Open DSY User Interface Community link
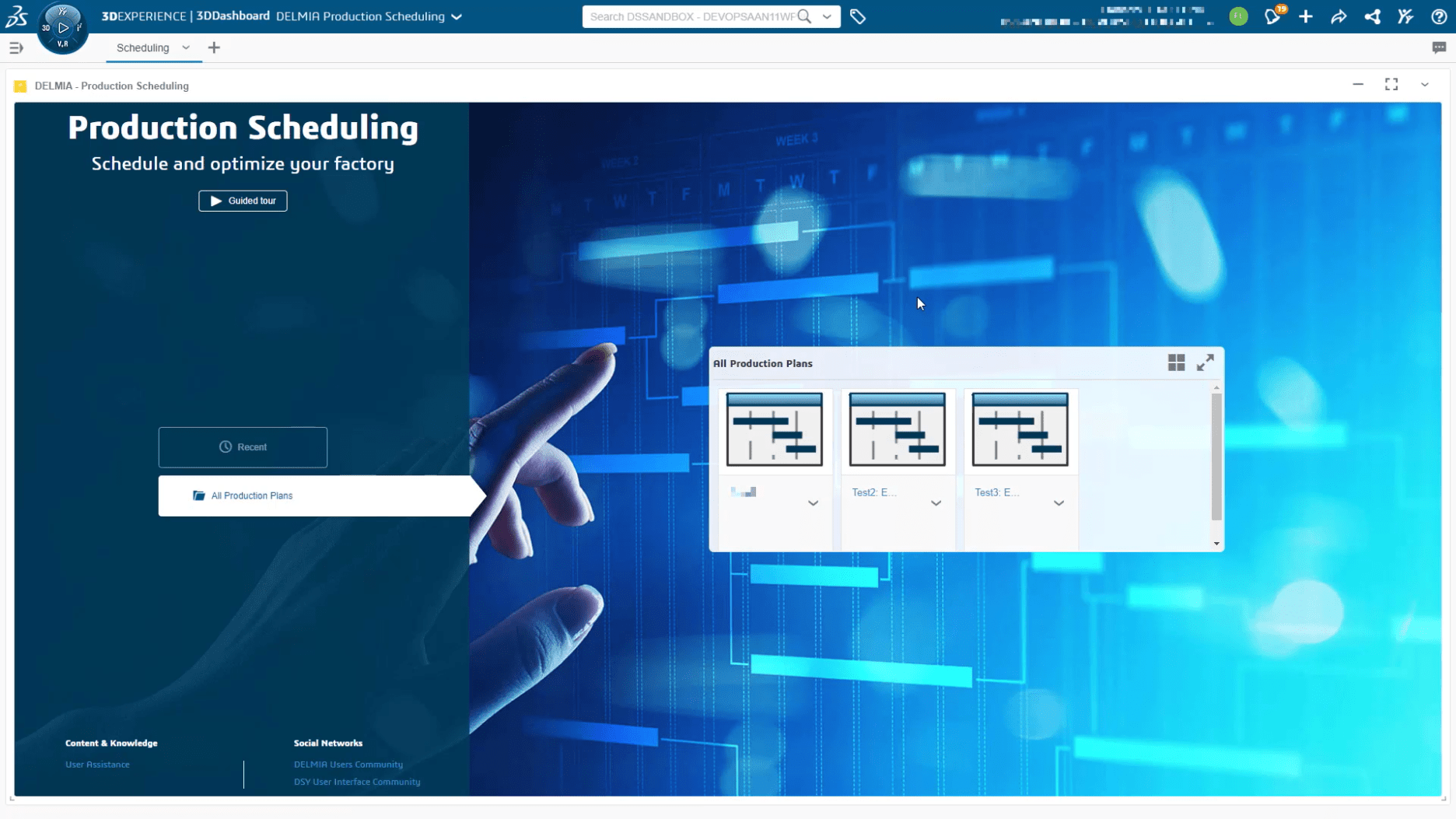 point(357,782)
